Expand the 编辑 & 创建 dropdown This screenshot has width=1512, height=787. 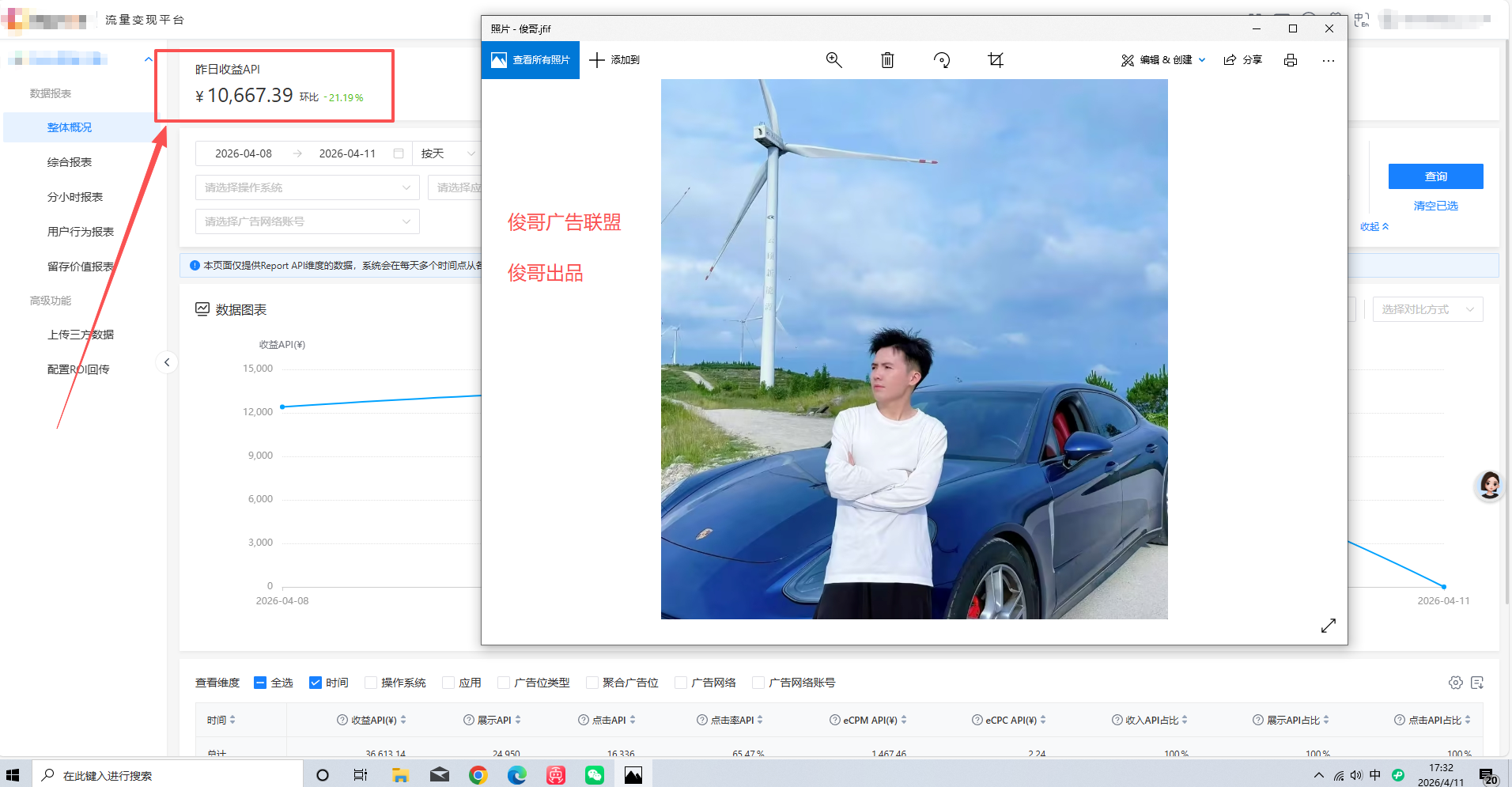pyautogui.click(x=1162, y=60)
